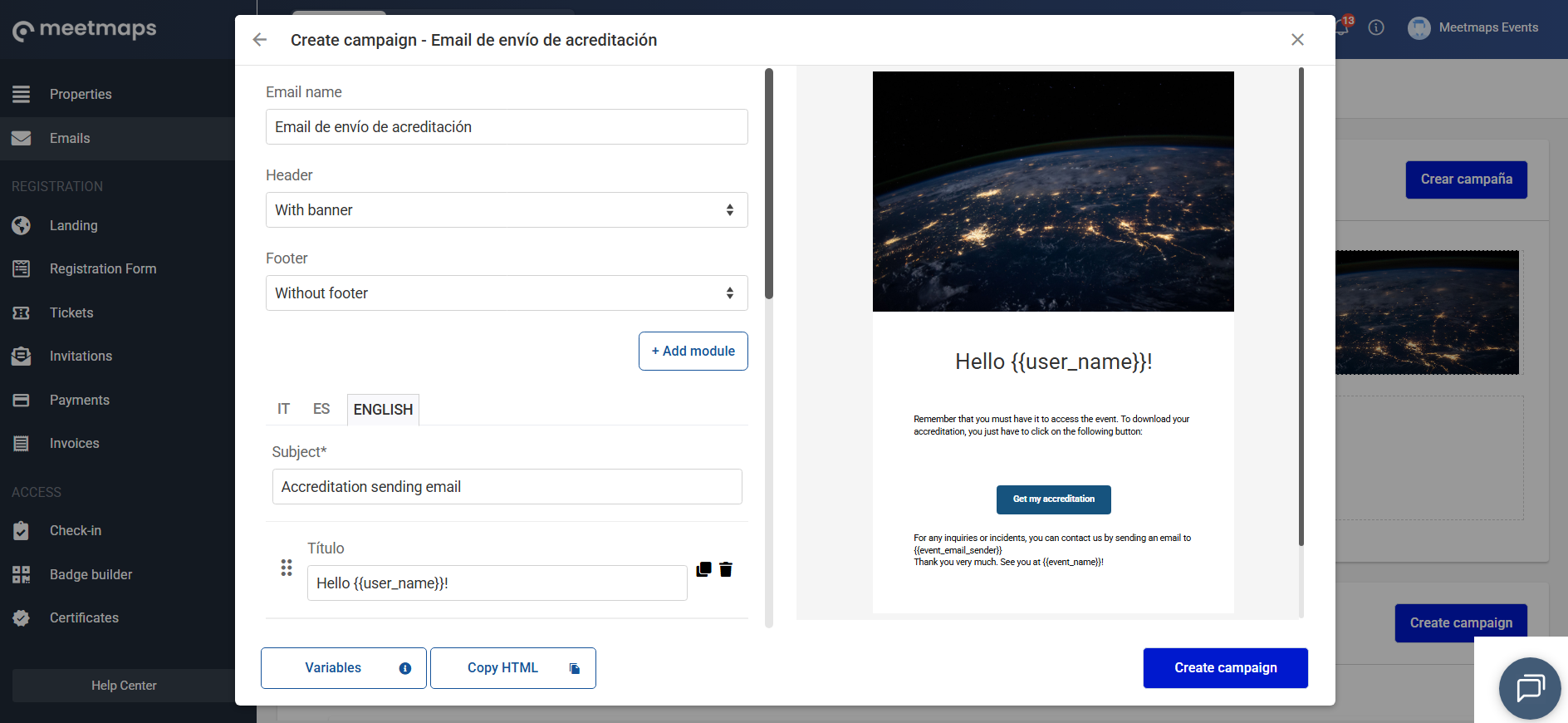The image size is (1568, 723).
Task: Click the copy icon on Copy HTML button
Action: point(575,668)
